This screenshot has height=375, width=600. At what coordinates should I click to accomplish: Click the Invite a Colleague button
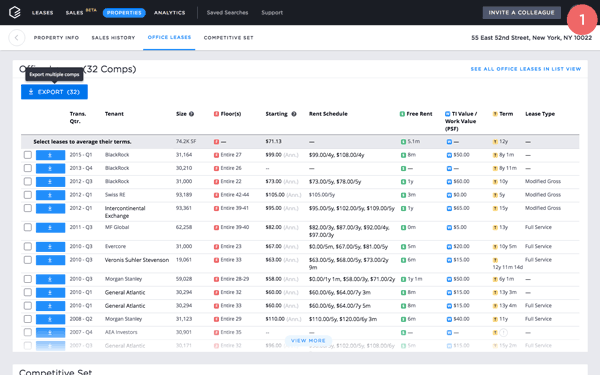[522, 13]
